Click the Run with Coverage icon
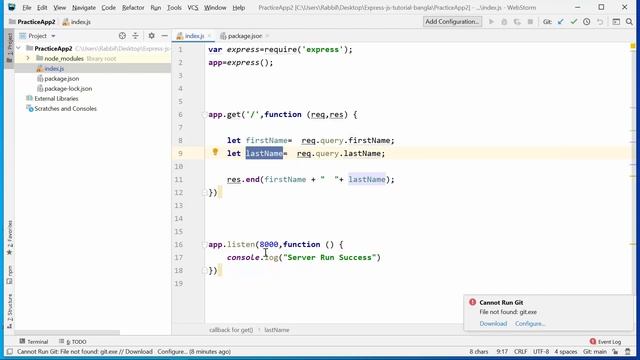 pyautogui.click(x=517, y=22)
